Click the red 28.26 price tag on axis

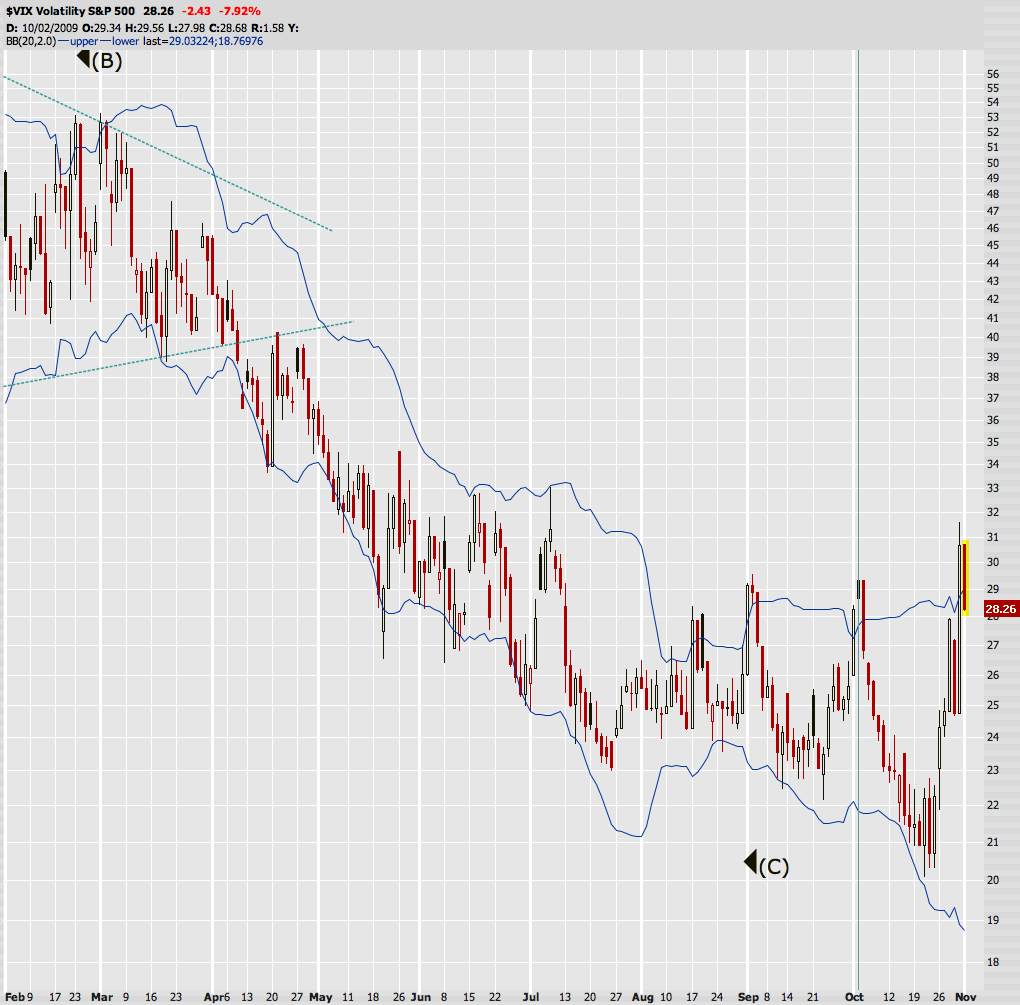click(1000, 609)
